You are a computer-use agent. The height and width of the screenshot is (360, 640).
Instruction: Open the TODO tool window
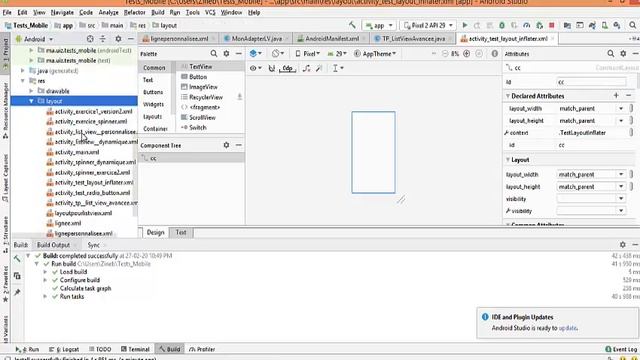tap(100, 349)
